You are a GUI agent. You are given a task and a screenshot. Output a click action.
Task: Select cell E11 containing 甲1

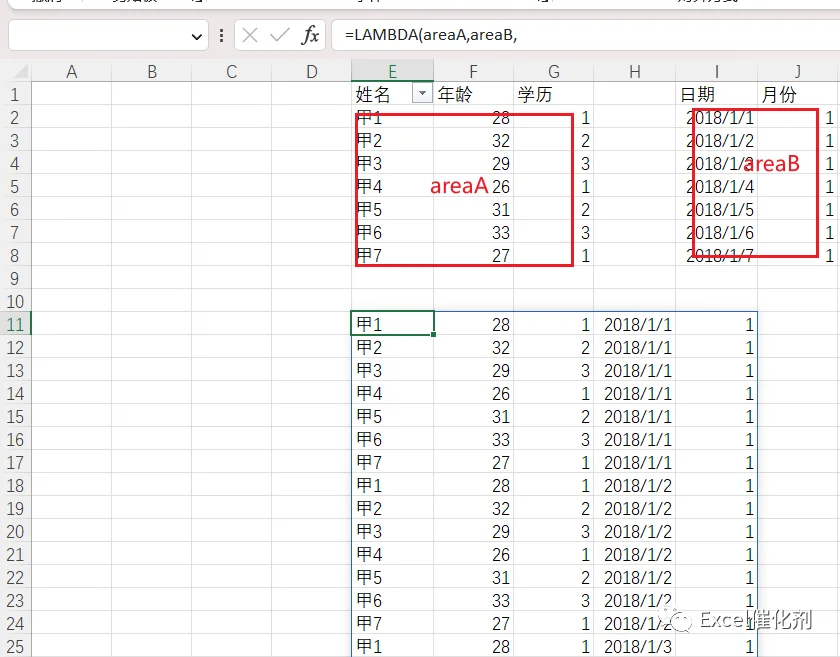point(392,324)
